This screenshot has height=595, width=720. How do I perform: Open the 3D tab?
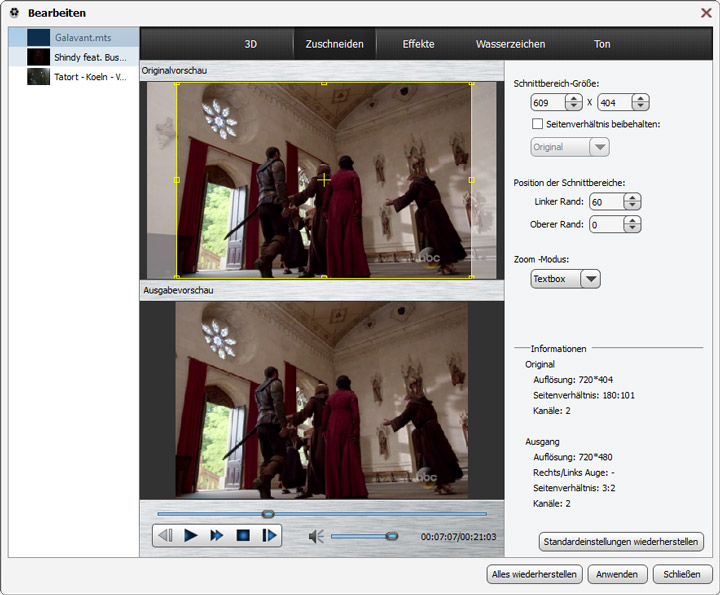click(x=251, y=44)
